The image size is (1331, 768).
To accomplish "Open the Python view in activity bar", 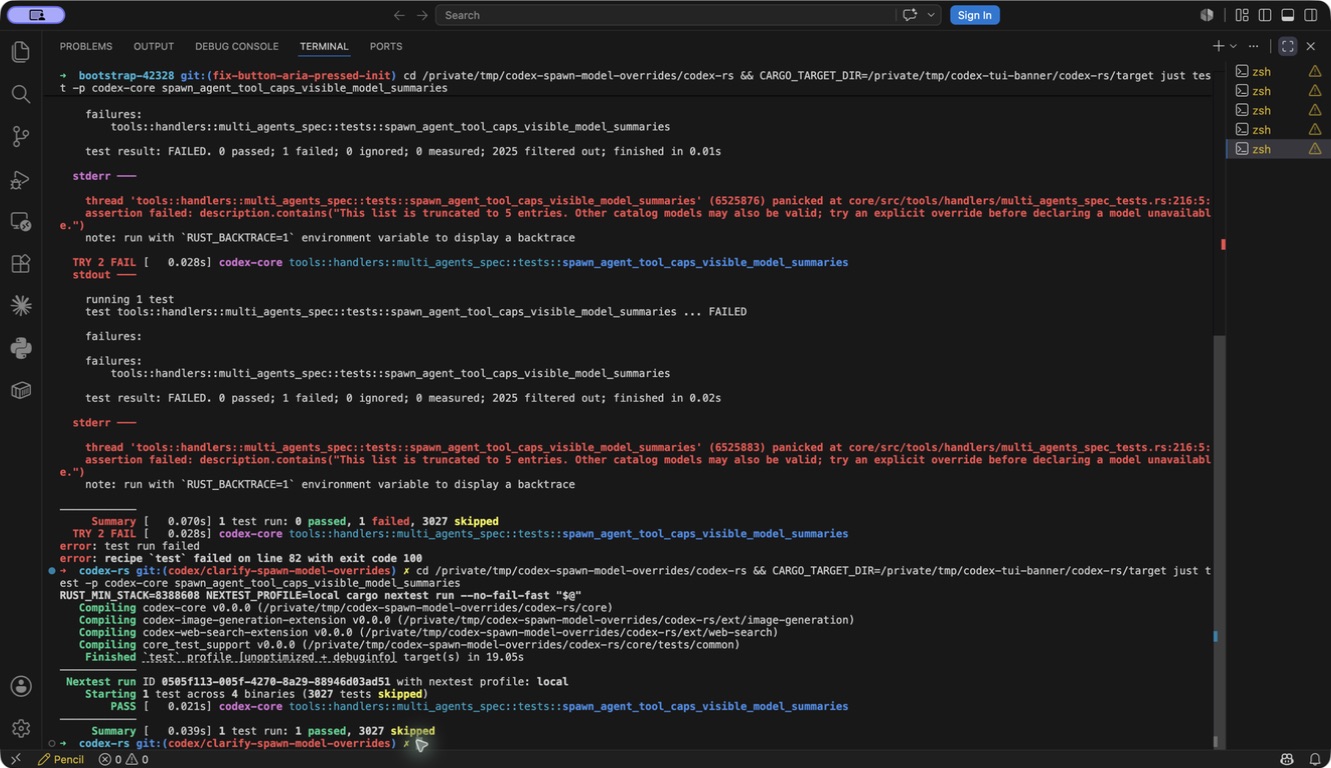I will 20,348.
